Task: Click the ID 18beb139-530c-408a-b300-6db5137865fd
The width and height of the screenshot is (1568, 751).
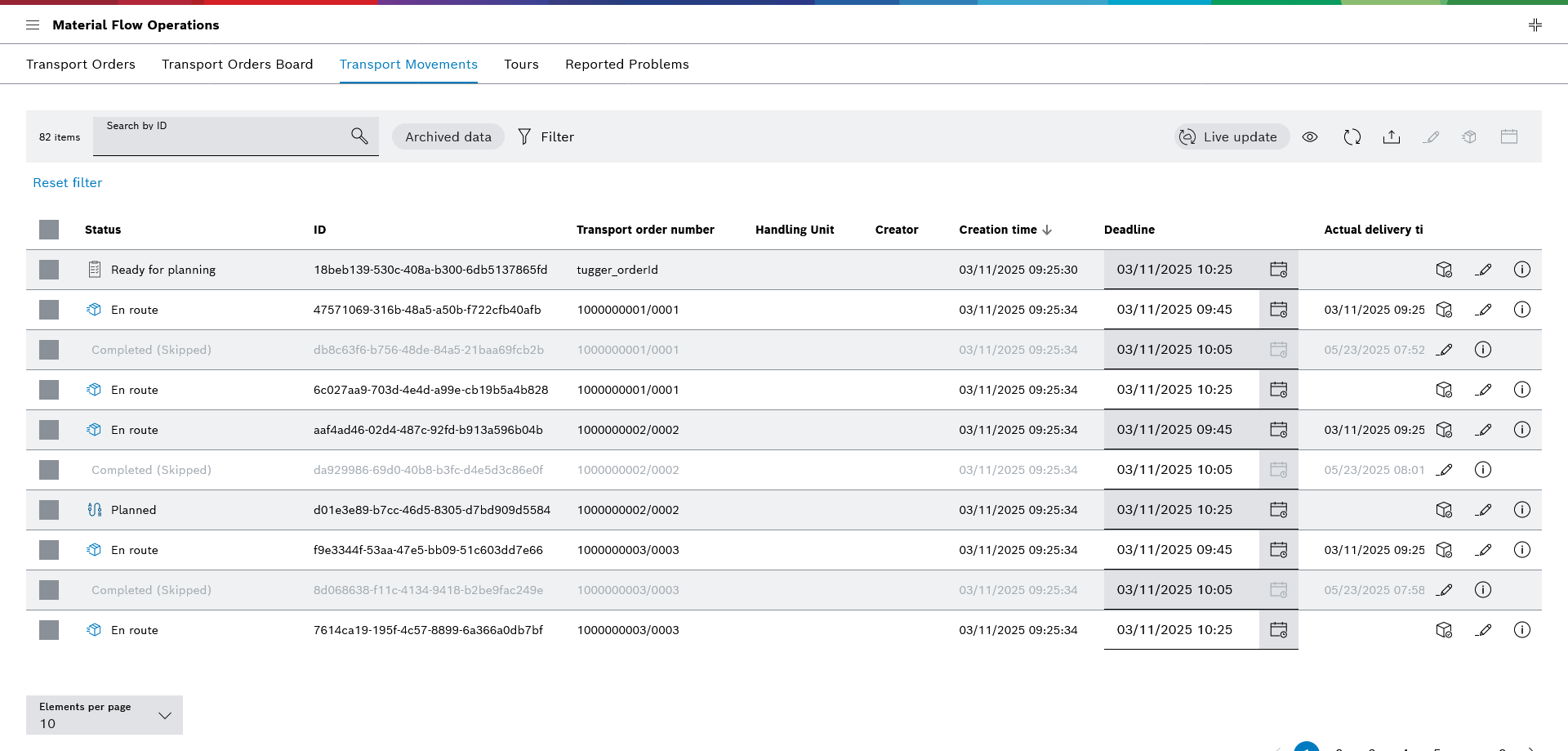Action: [430, 270]
